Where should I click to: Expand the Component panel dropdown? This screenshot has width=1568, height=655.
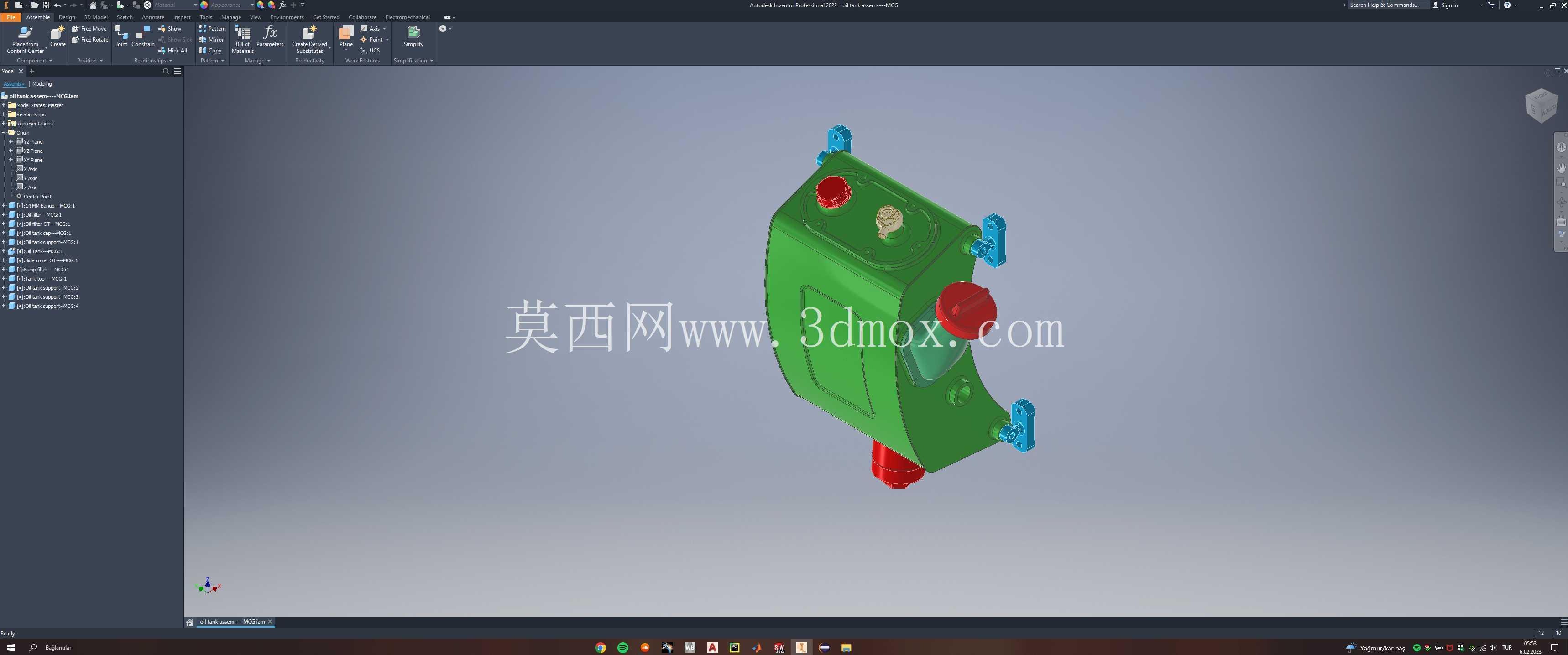point(34,61)
